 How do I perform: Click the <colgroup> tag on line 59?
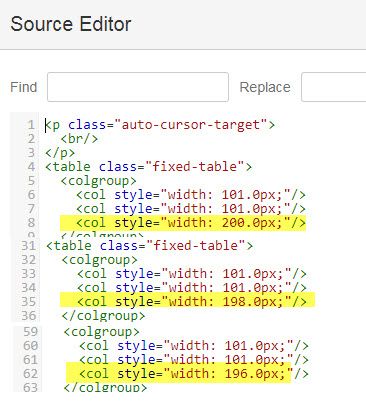click(101, 332)
